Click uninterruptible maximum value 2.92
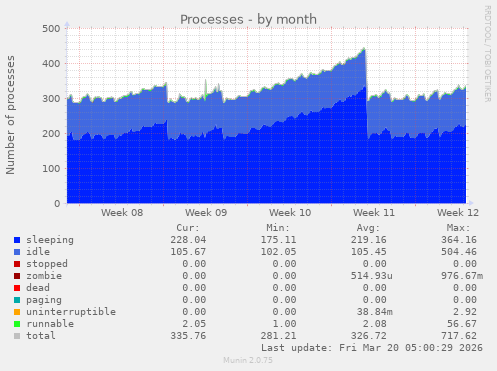This screenshot has height=371, width=497. tap(465, 312)
